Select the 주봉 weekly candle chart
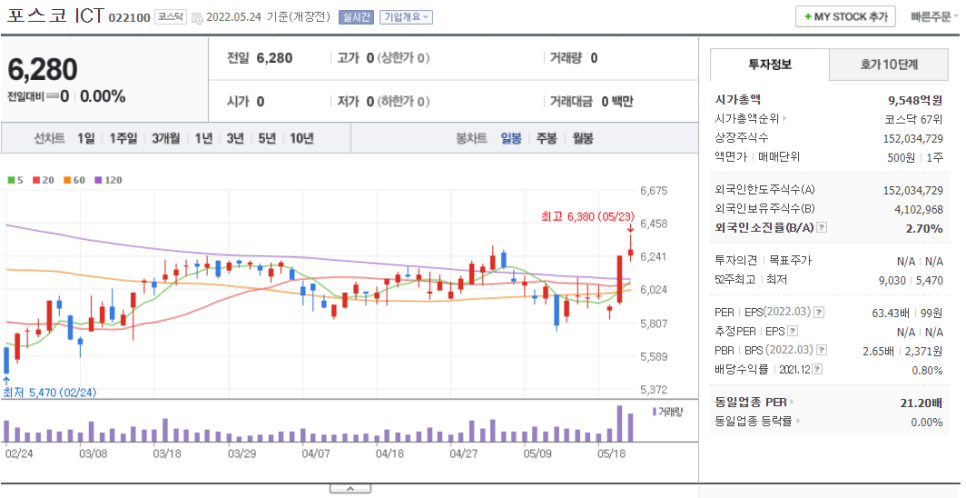 [x=546, y=138]
